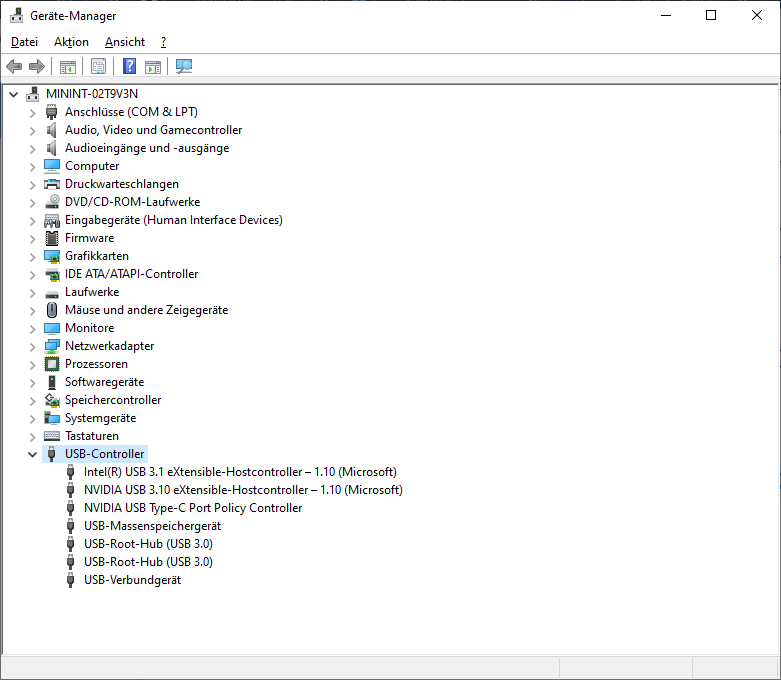Expand the Computer category
Image resolution: width=781 pixels, height=680 pixels.
pyautogui.click(x=32, y=167)
